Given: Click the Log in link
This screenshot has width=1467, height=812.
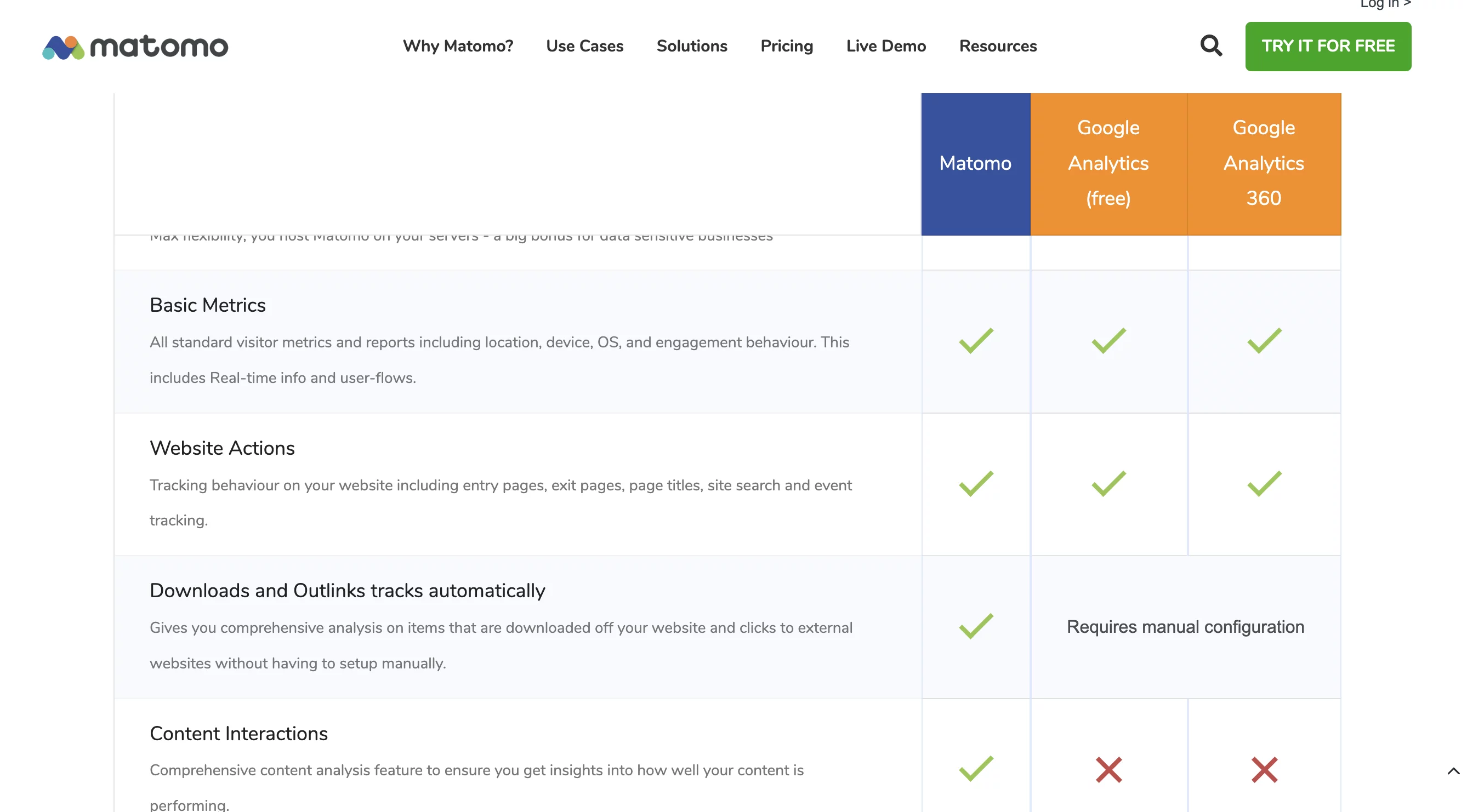Looking at the screenshot, I should click(1384, 4).
